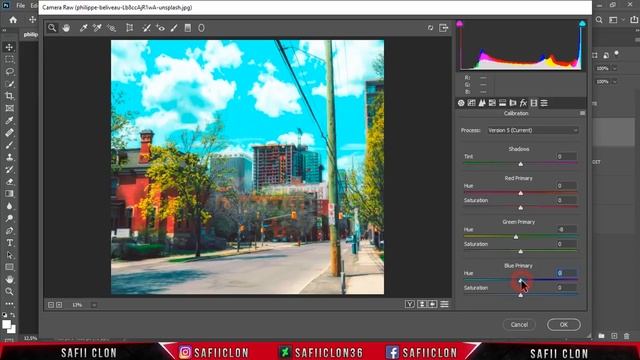The height and width of the screenshot is (360, 640).
Task: Click the OK button
Action: point(564,324)
